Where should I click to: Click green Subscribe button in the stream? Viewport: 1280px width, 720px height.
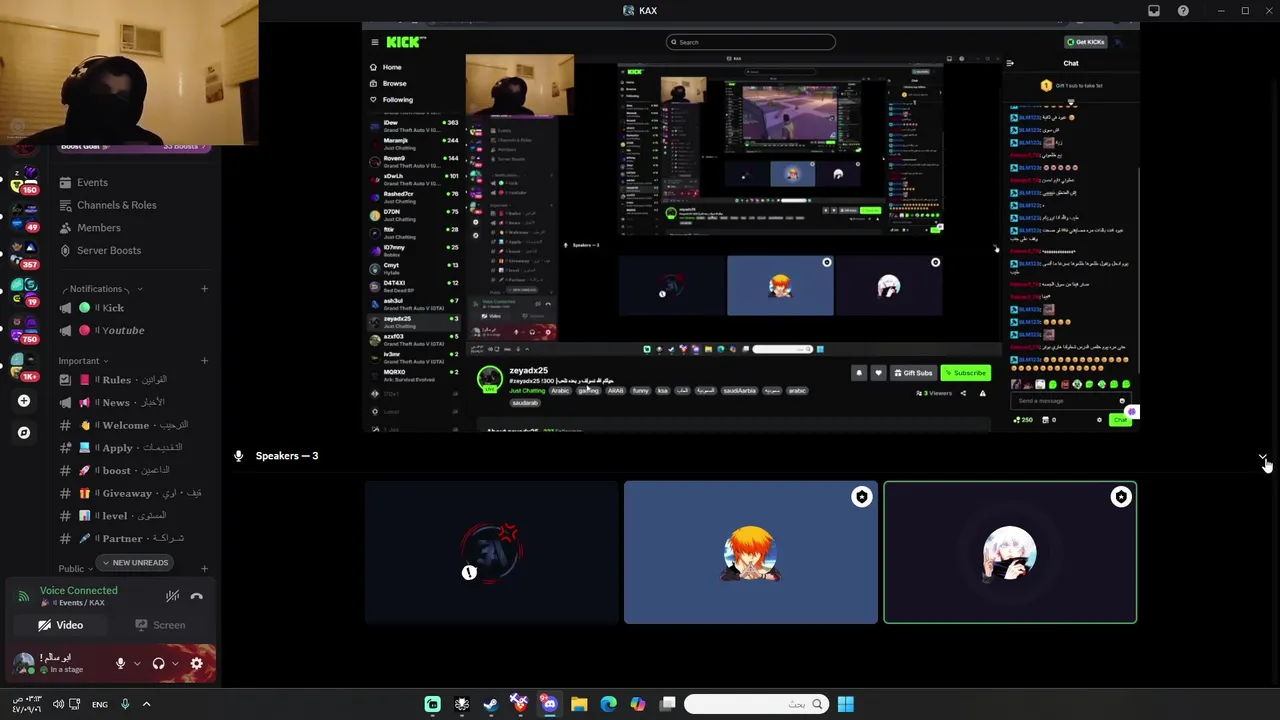pos(965,373)
